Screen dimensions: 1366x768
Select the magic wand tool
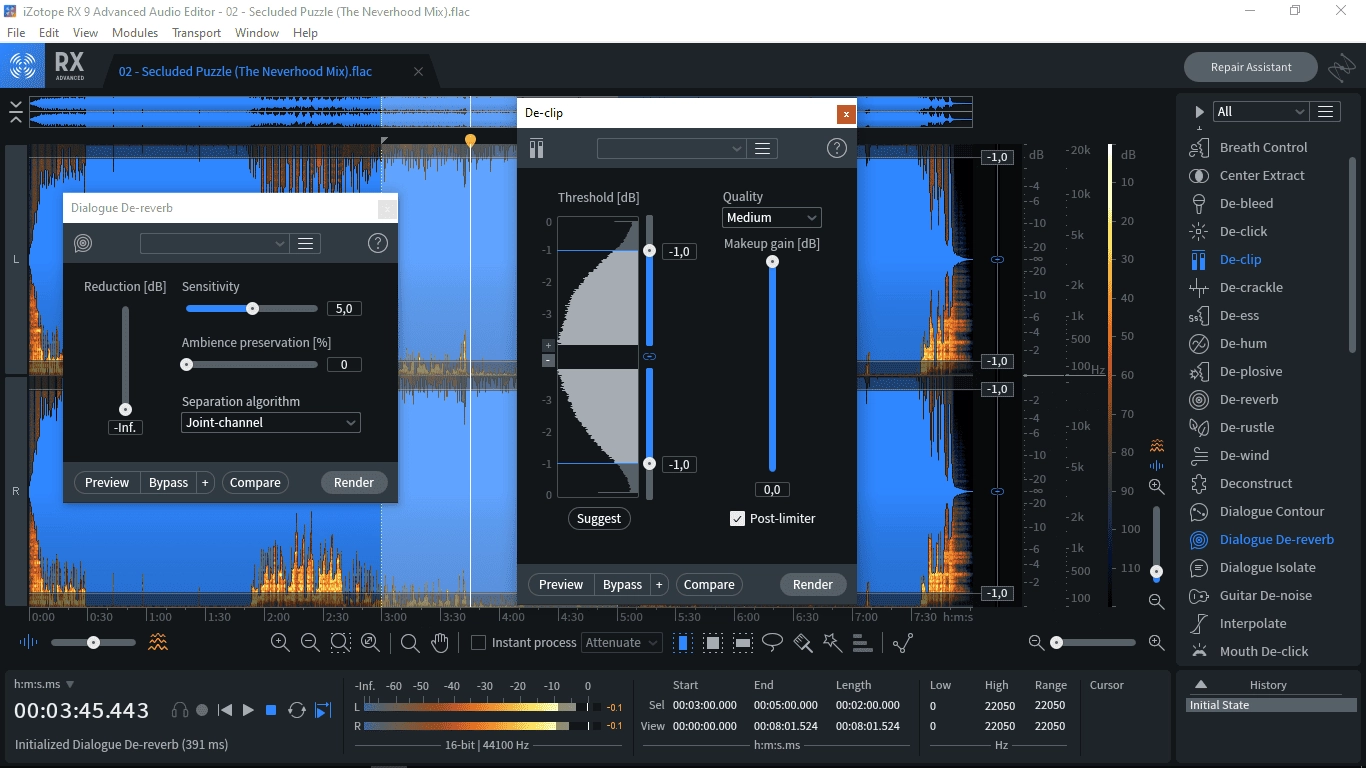pos(832,642)
